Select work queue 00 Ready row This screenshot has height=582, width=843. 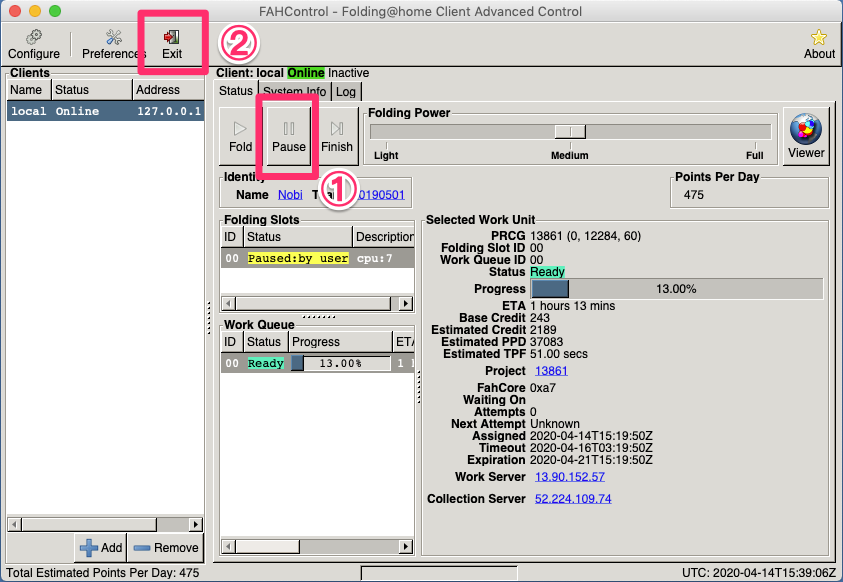click(317, 363)
